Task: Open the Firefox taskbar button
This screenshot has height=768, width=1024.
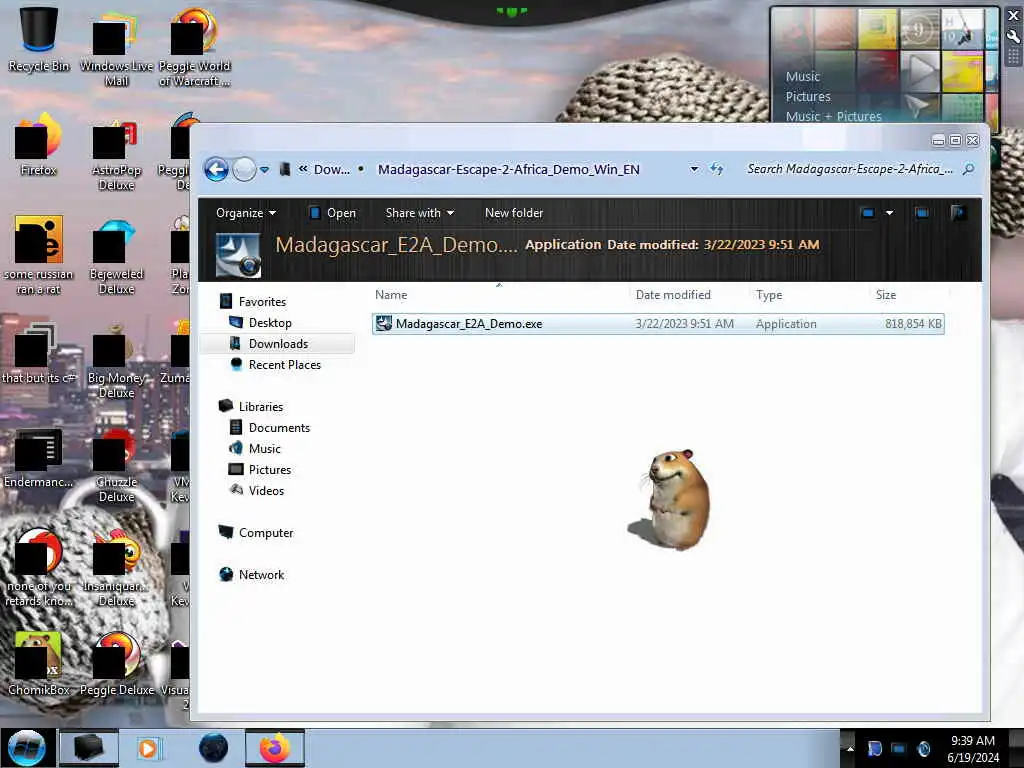Action: (x=275, y=748)
